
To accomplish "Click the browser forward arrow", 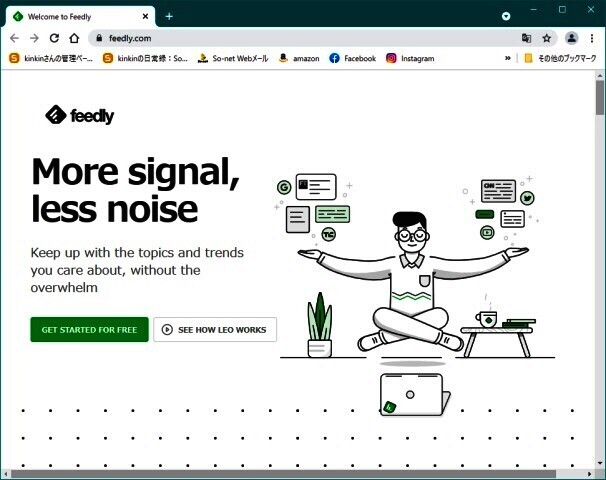I will click(x=34, y=38).
